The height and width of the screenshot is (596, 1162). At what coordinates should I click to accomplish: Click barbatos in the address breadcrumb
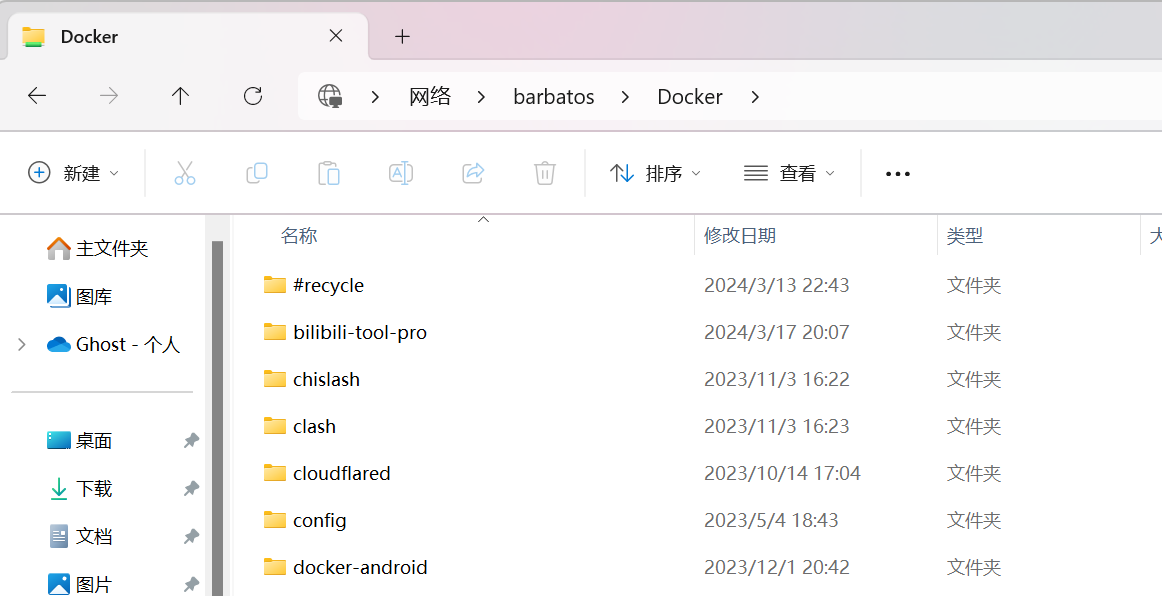coord(554,97)
